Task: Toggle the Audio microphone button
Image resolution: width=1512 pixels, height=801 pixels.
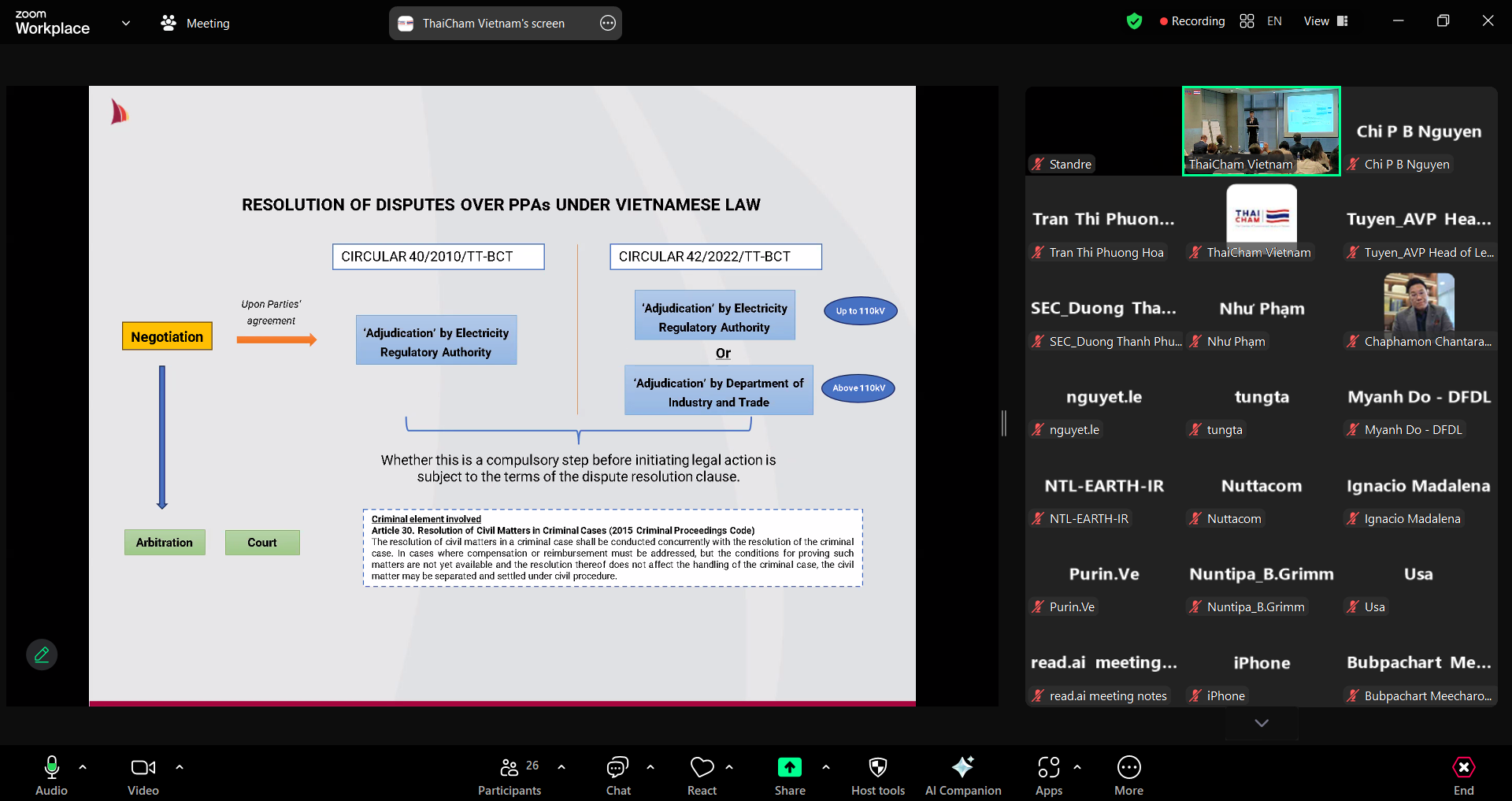Action: point(51,775)
